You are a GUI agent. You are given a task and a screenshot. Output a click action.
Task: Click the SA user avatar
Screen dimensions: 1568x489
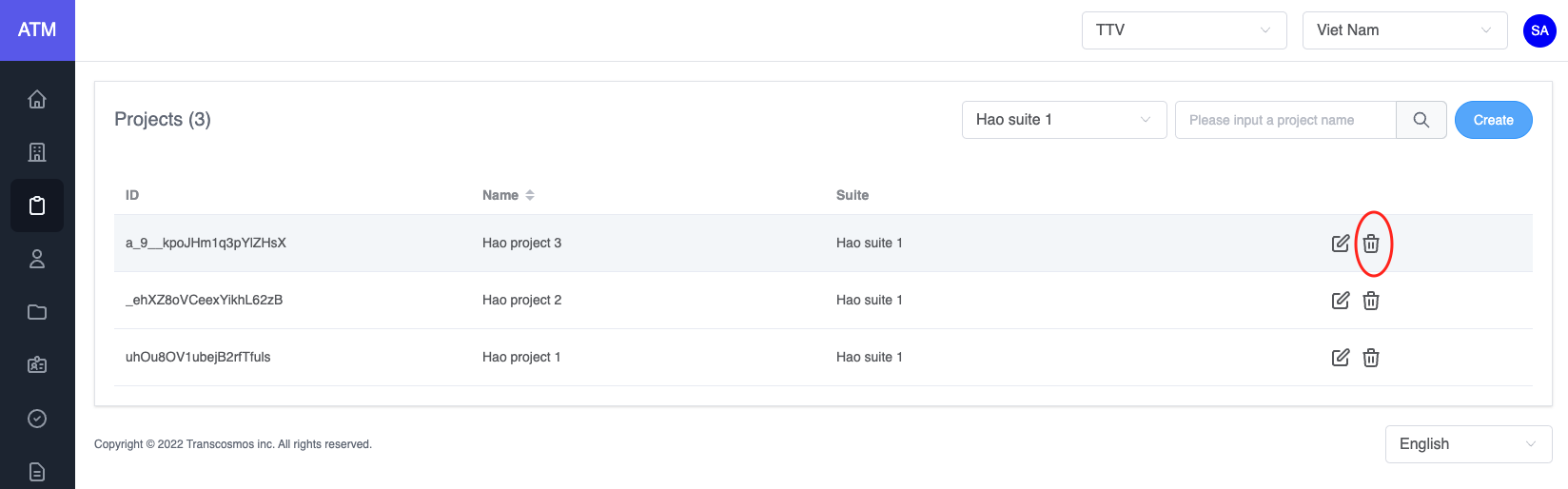tap(1539, 30)
